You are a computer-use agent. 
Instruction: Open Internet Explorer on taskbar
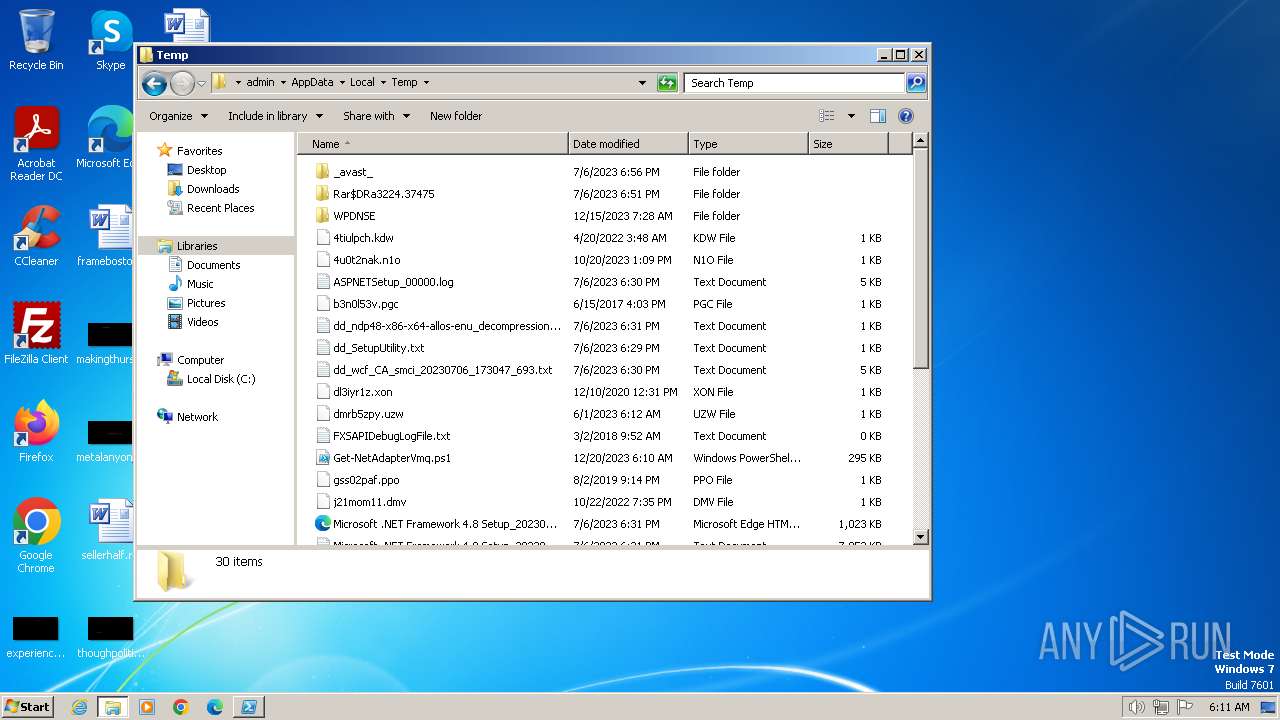click(x=79, y=707)
